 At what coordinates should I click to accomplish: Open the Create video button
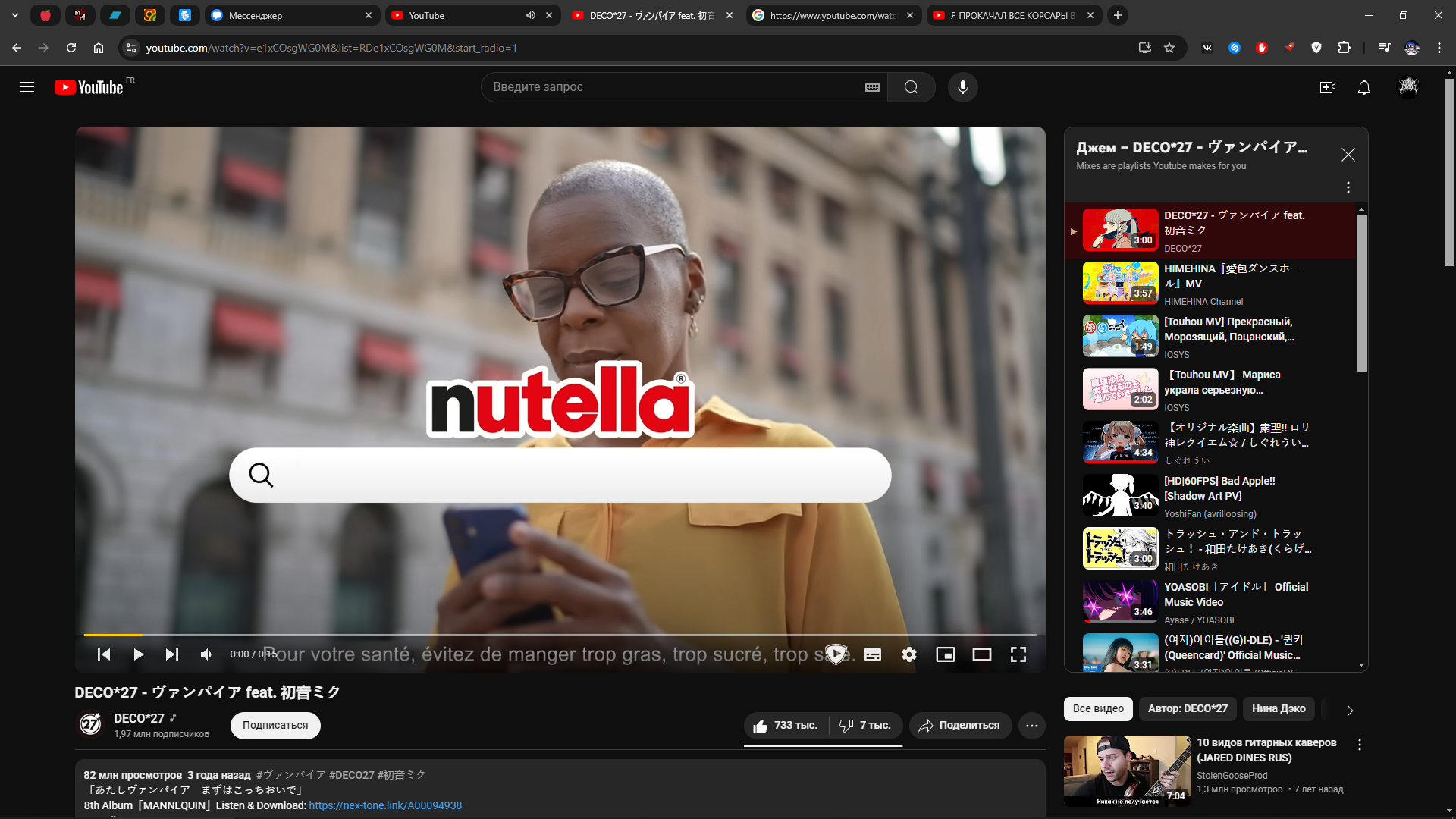tap(1327, 87)
